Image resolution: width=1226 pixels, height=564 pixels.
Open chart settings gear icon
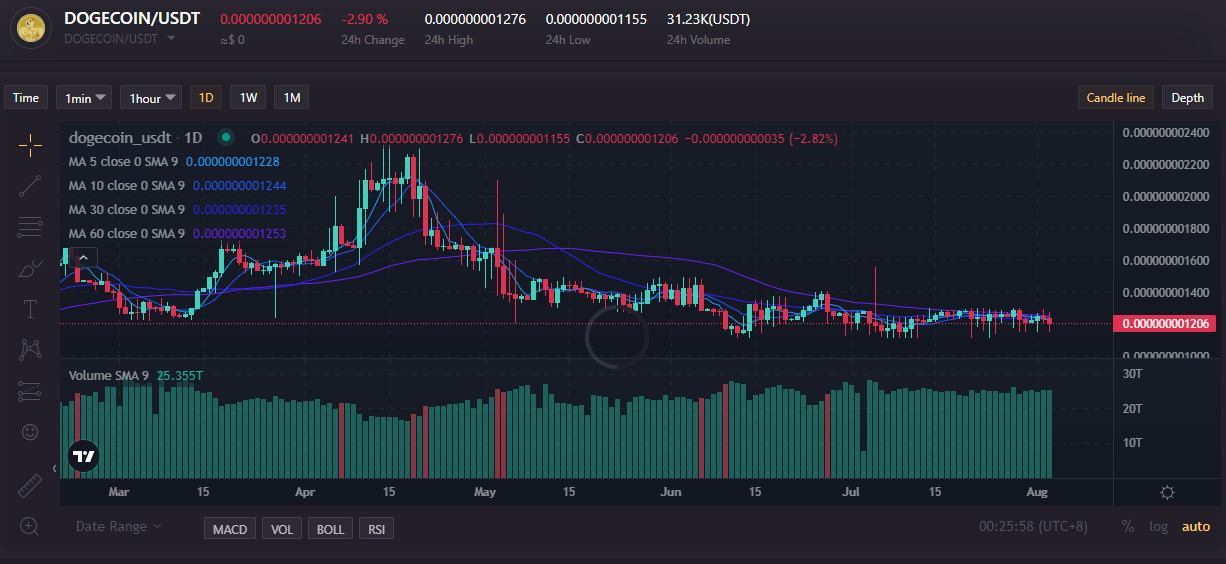(x=1167, y=492)
